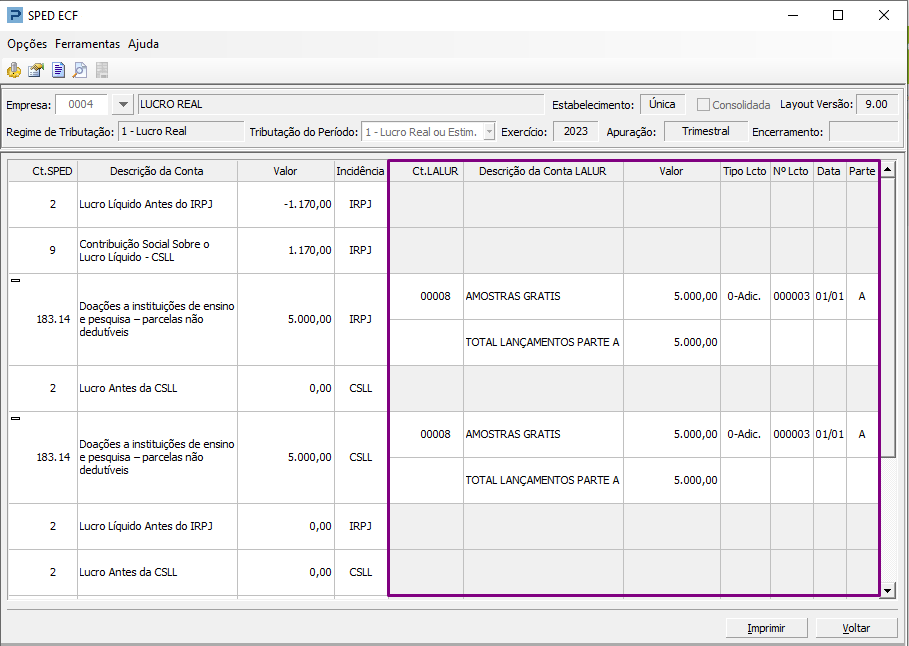Open the Opções menu
Image resolution: width=909 pixels, height=646 pixels.
(x=27, y=44)
